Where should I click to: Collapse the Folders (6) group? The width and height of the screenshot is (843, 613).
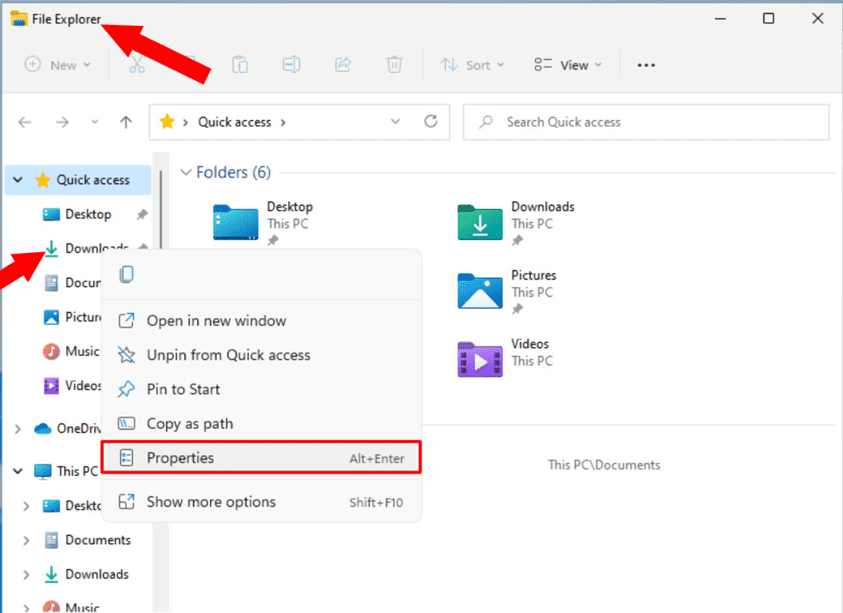click(185, 173)
